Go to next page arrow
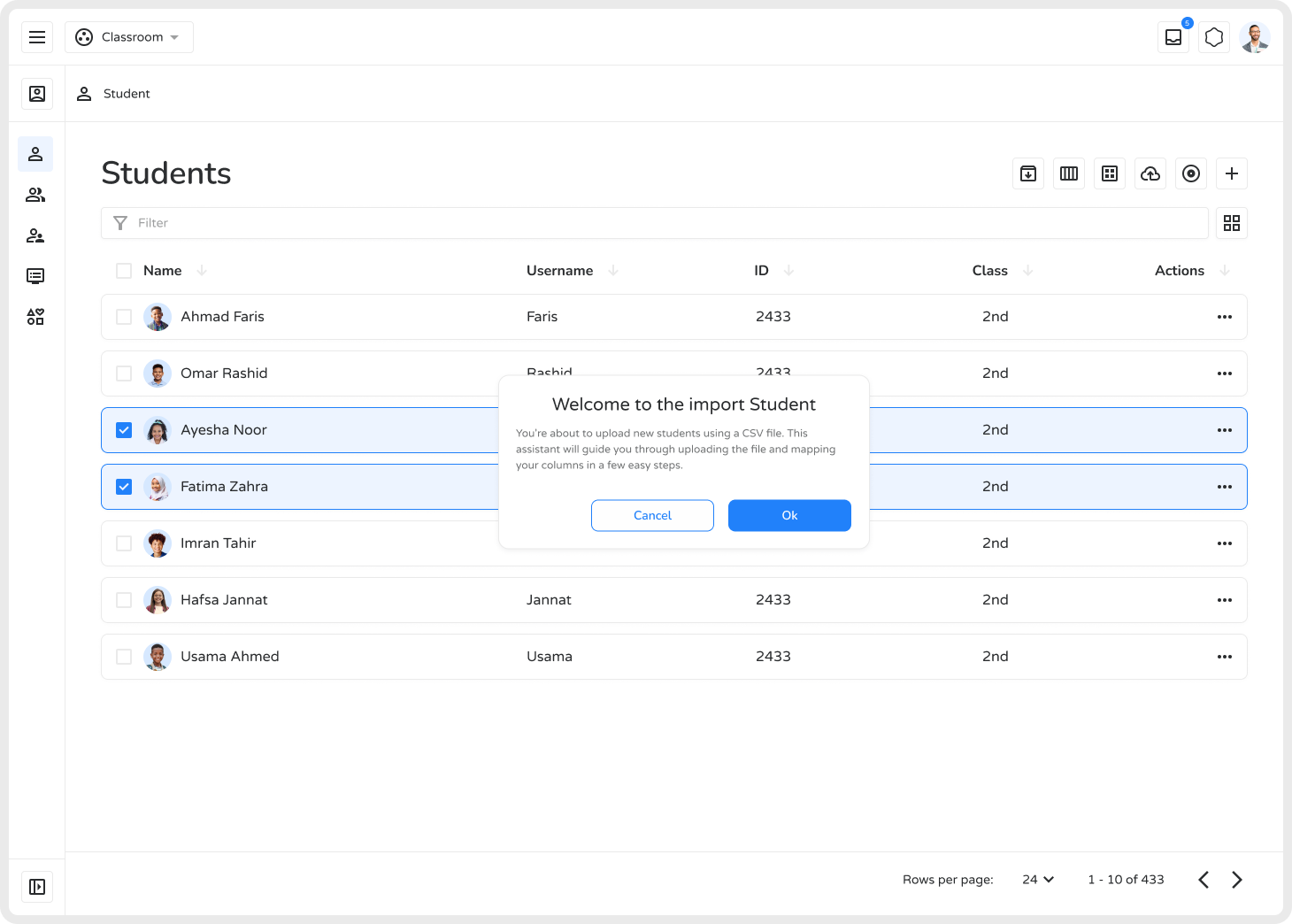Screen dimensions: 1292x924 pyautogui.click(x=1236, y=880)
